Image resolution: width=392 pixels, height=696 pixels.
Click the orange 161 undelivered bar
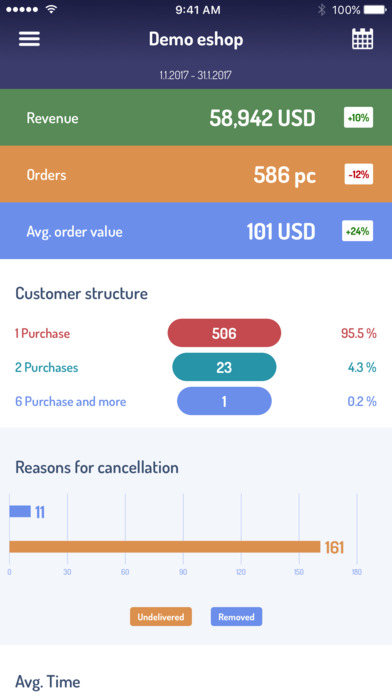[165, 547]
